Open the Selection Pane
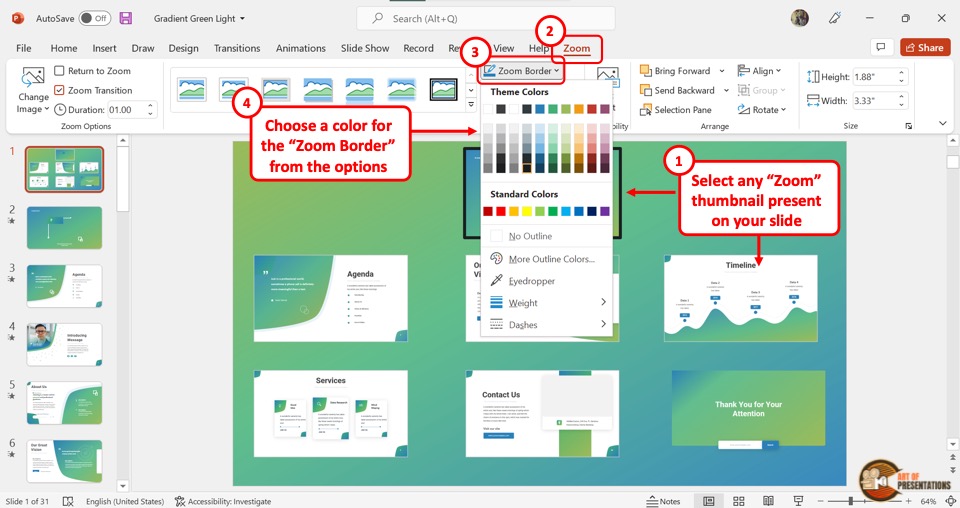 click(x=675, y=110)
